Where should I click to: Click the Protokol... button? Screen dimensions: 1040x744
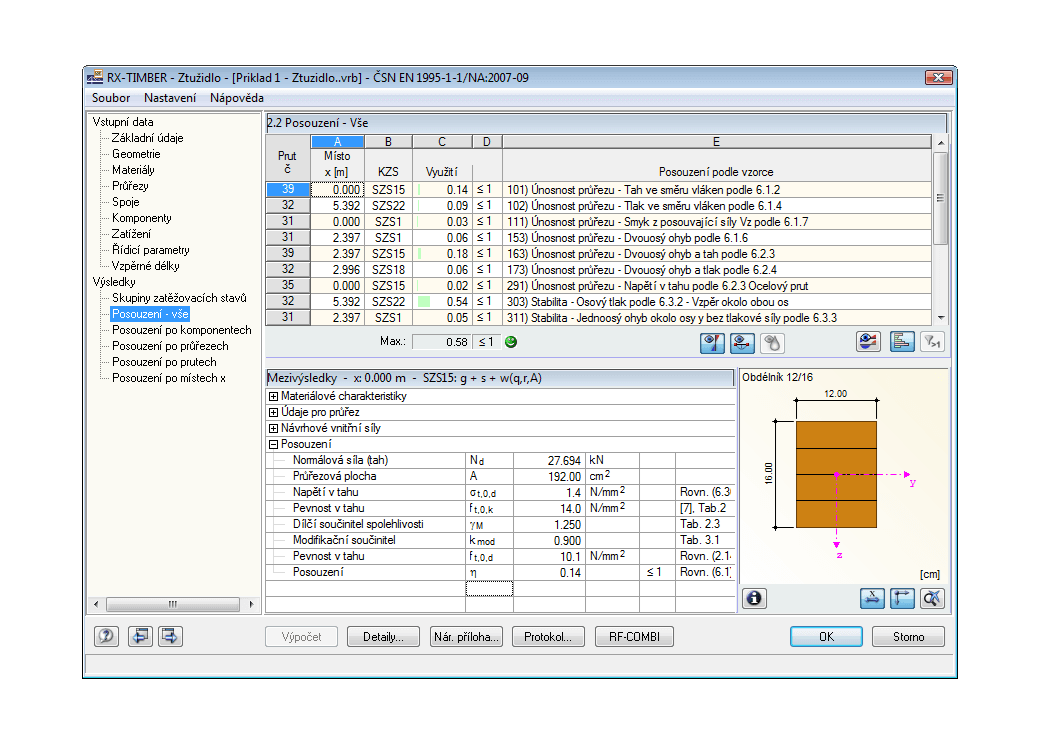click(x=548, y=637)
